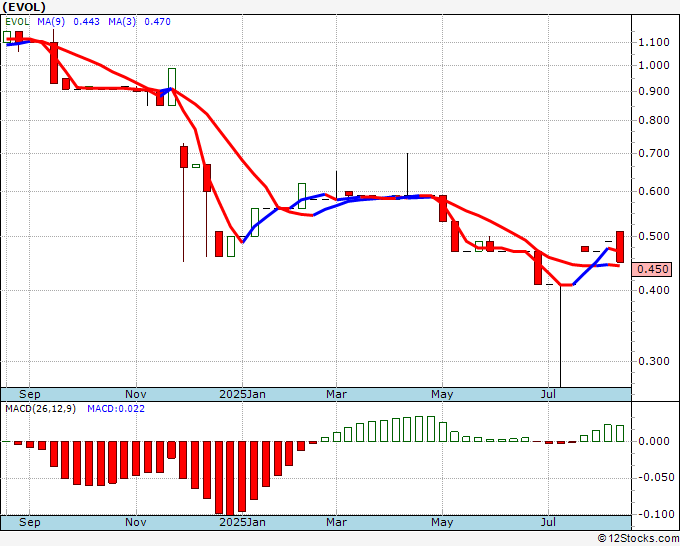The height and width of the screenshot is (546, 680).
Task: Click 2025Jan on the price chart date axis
Action: pyautogui.click(x=242, y=394)
